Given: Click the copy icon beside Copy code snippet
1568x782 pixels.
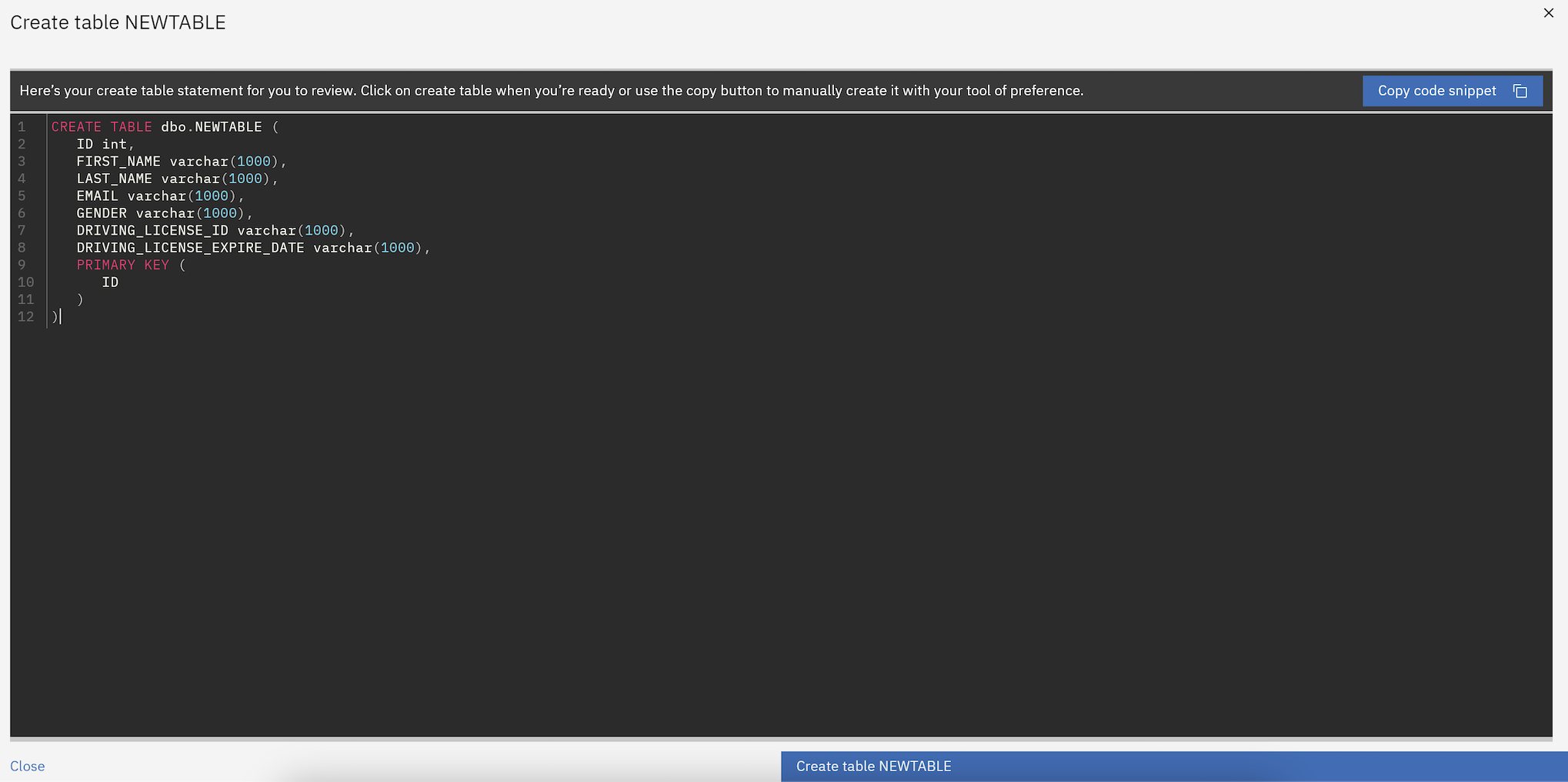Looking at the screenshot, I should pos(1520,91).
